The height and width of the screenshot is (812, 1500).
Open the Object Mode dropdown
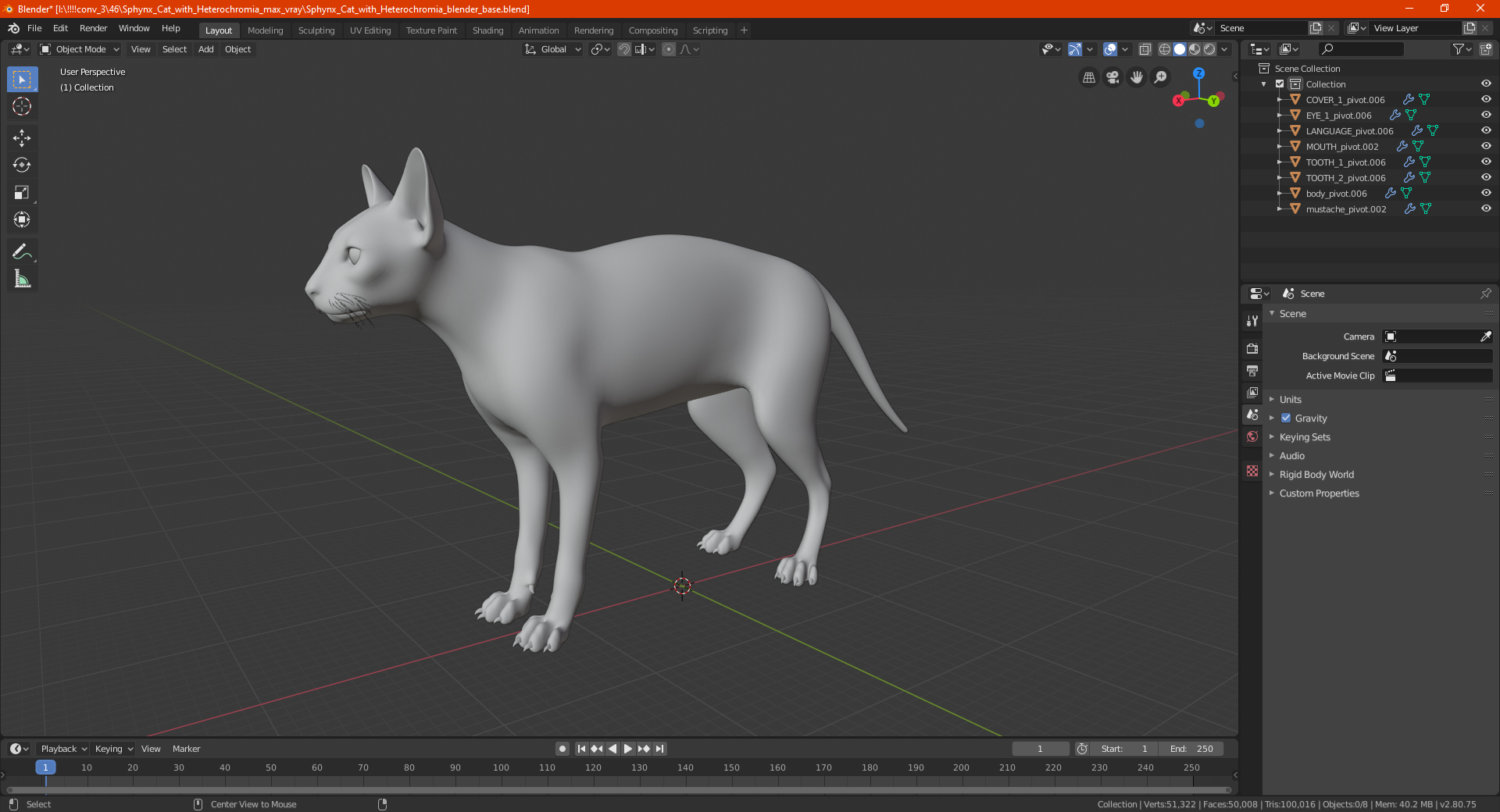click(80, 49)
